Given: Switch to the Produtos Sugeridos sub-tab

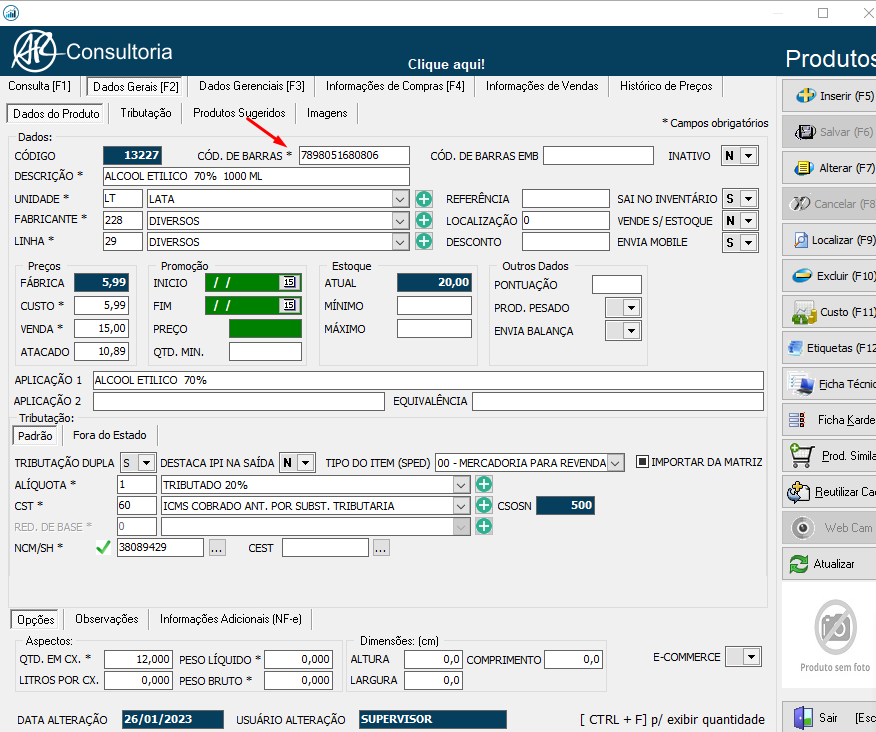Looking at the screenshot, I should click(239, 113).
